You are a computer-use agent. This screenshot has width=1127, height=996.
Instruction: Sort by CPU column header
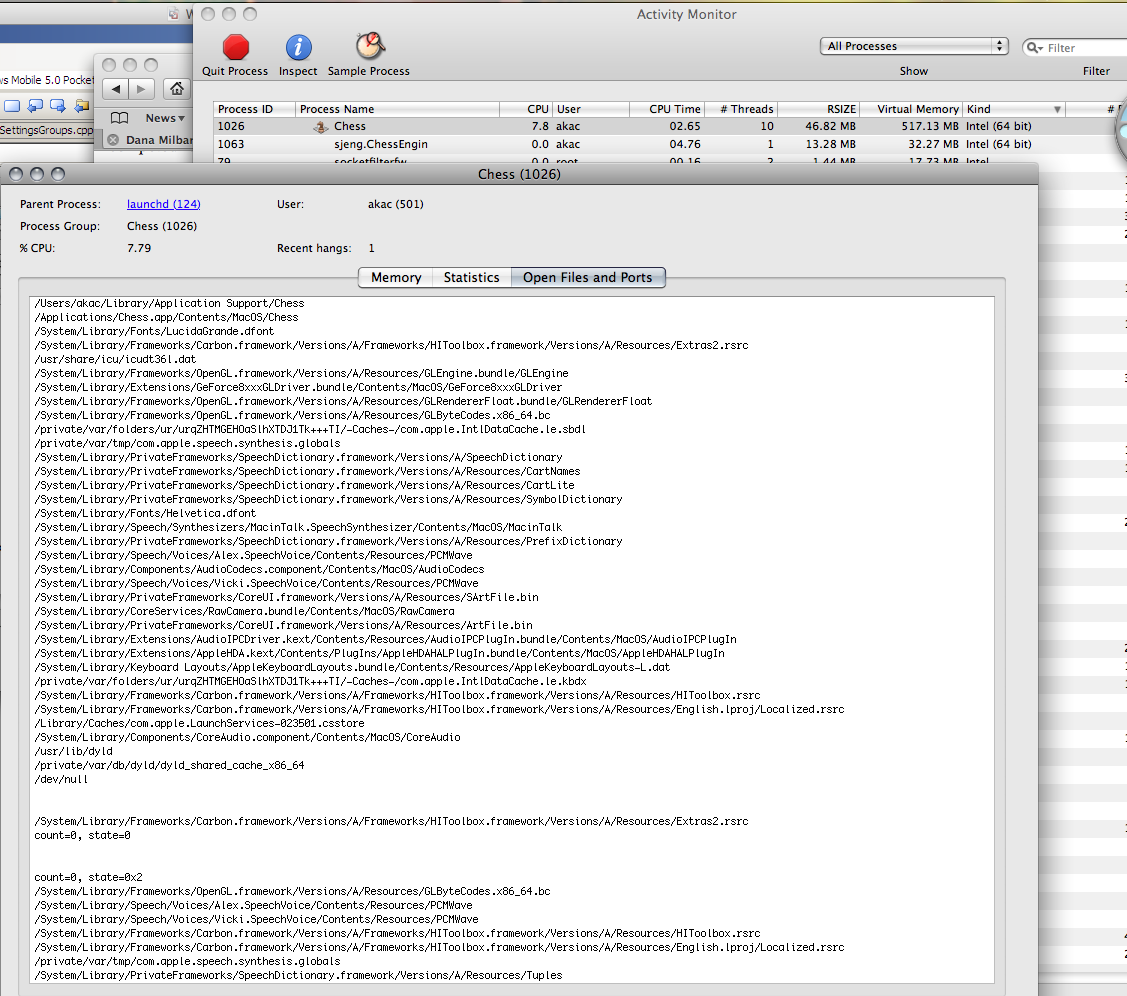526,109
